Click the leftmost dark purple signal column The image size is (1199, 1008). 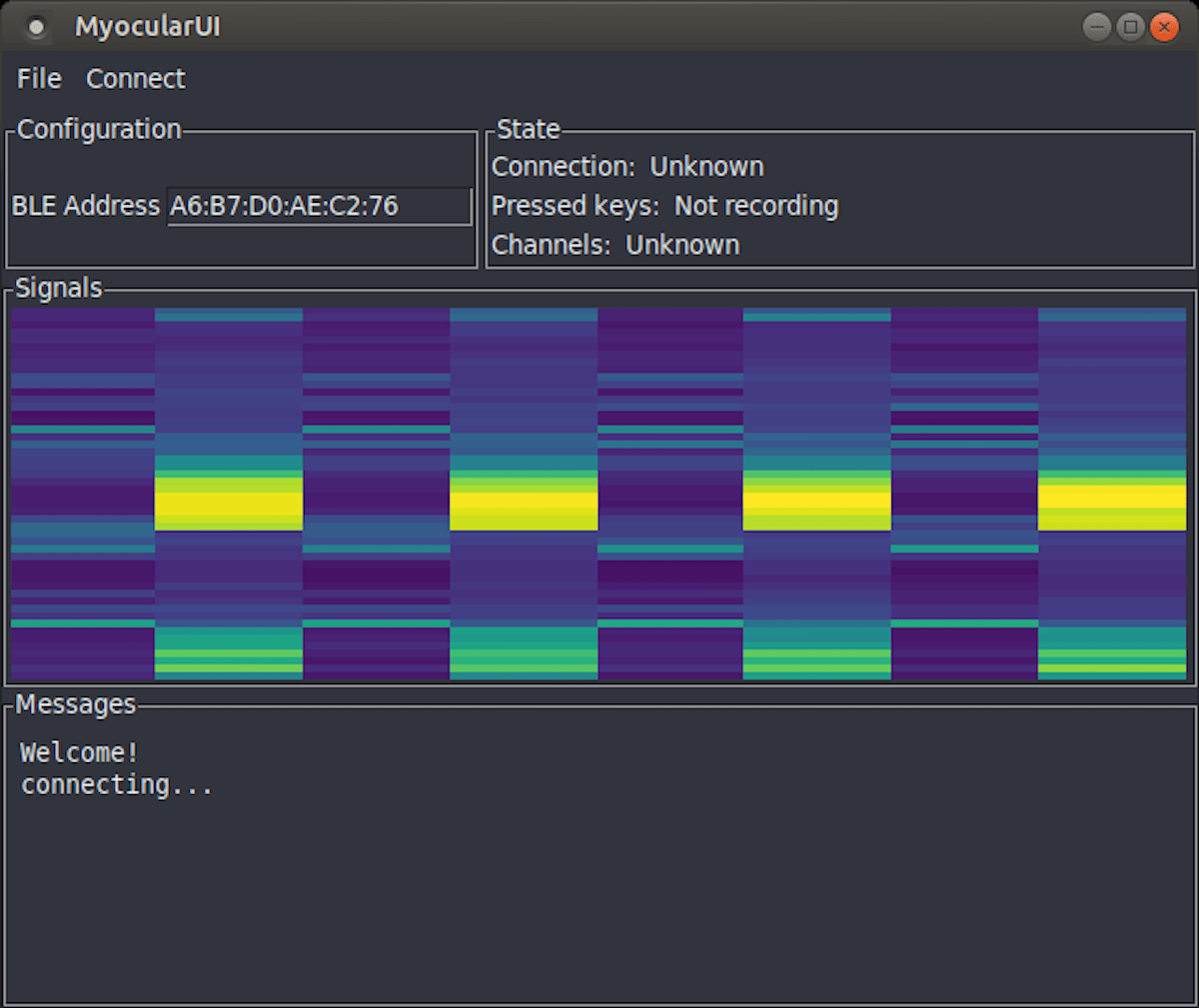83,495
